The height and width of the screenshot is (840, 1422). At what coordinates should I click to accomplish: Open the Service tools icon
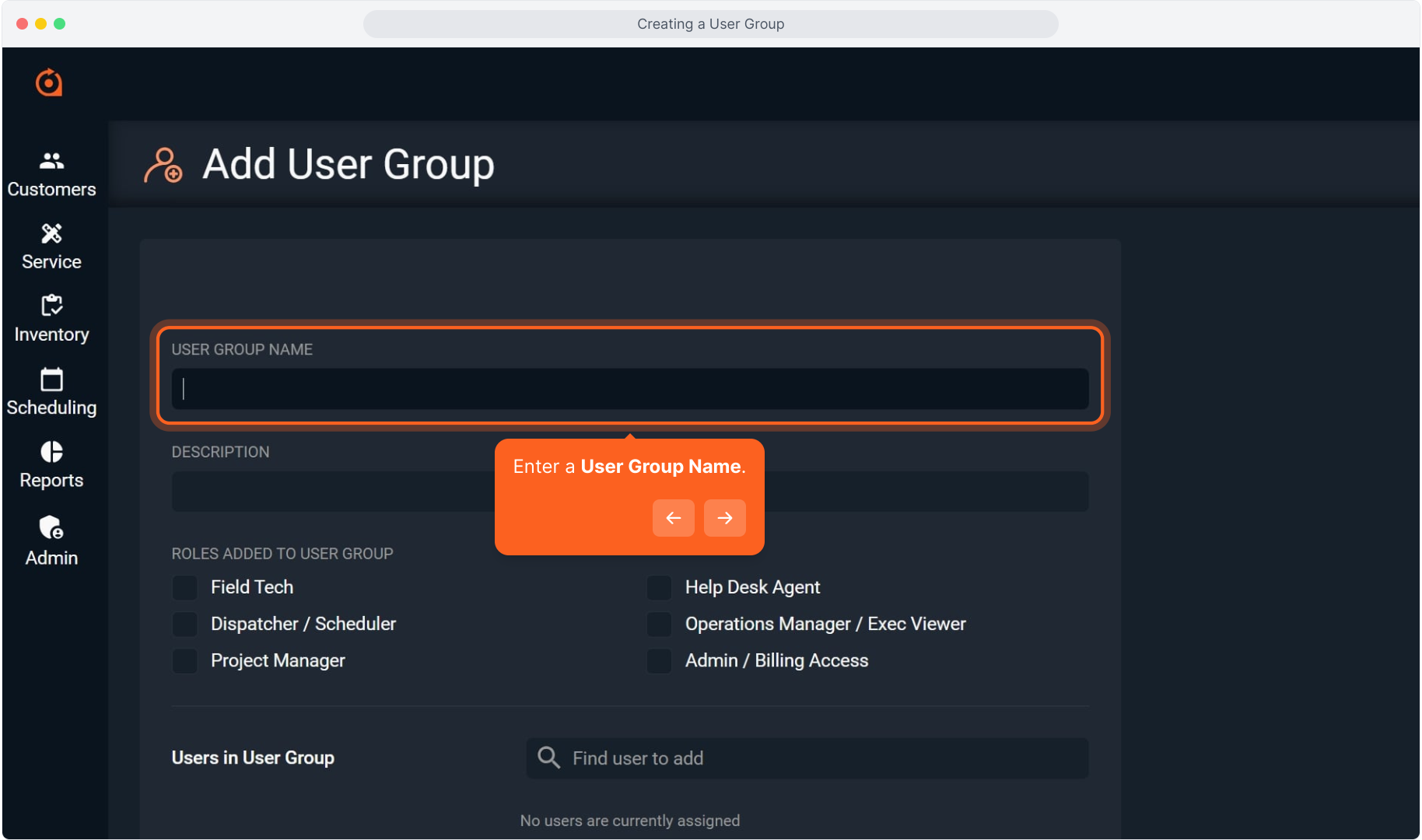pos(51,233)
